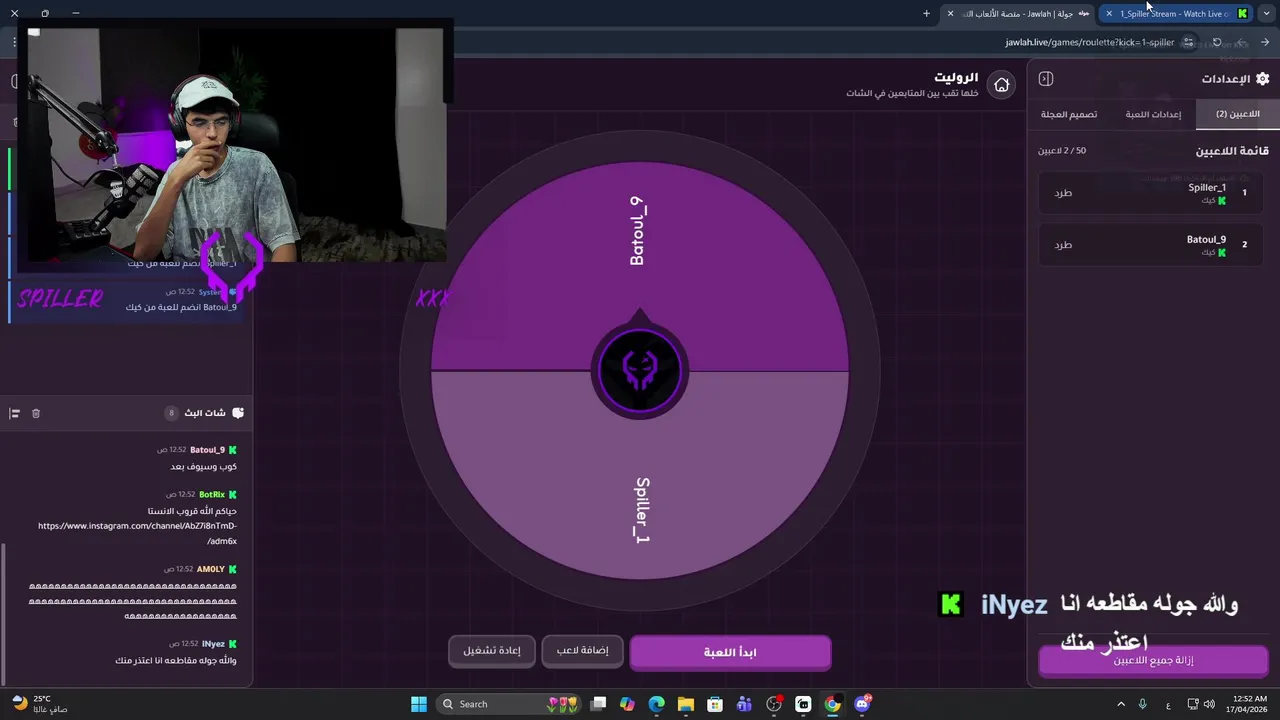Image resolution: width=1280 pixels, height=720 pixels.
Task: Start game with ابدأ اللعبة button
Action: point(730,652)
